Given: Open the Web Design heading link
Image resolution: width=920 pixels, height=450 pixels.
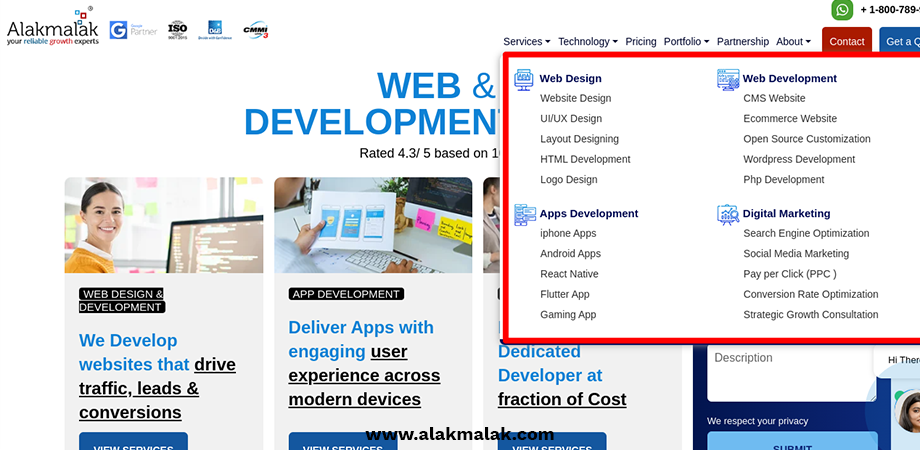Looking at the screenshot, I should 570,79.
